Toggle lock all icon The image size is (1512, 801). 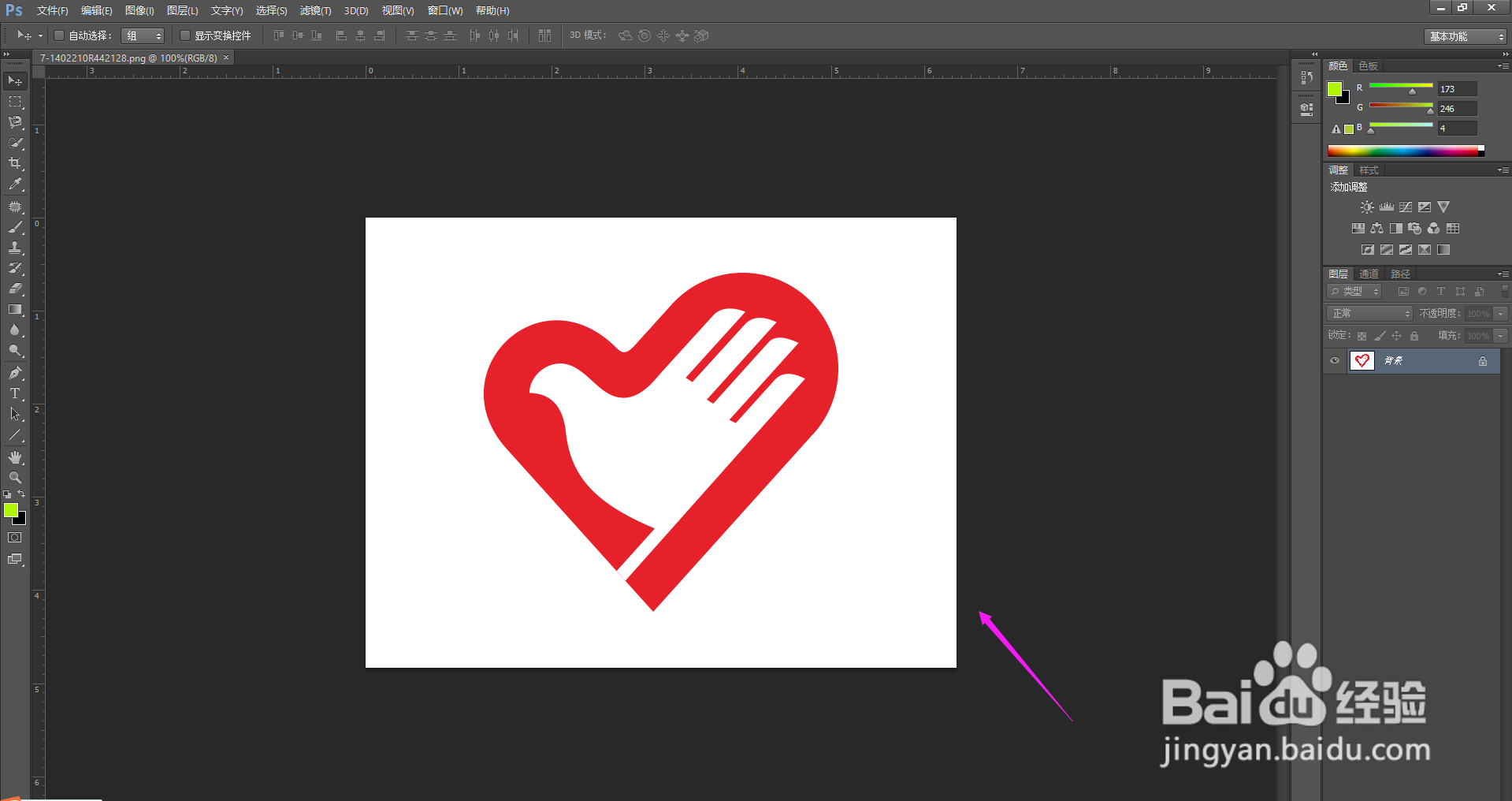coord(1414,336)
